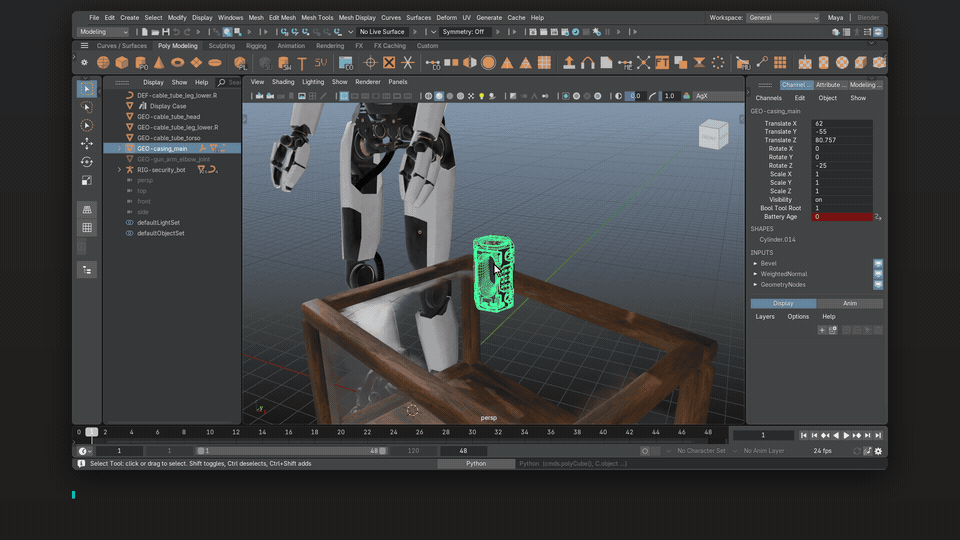Open the Symmetry Off dropdown
The height and width of the screenshot is (540, 960).
(x=465, y=32)
